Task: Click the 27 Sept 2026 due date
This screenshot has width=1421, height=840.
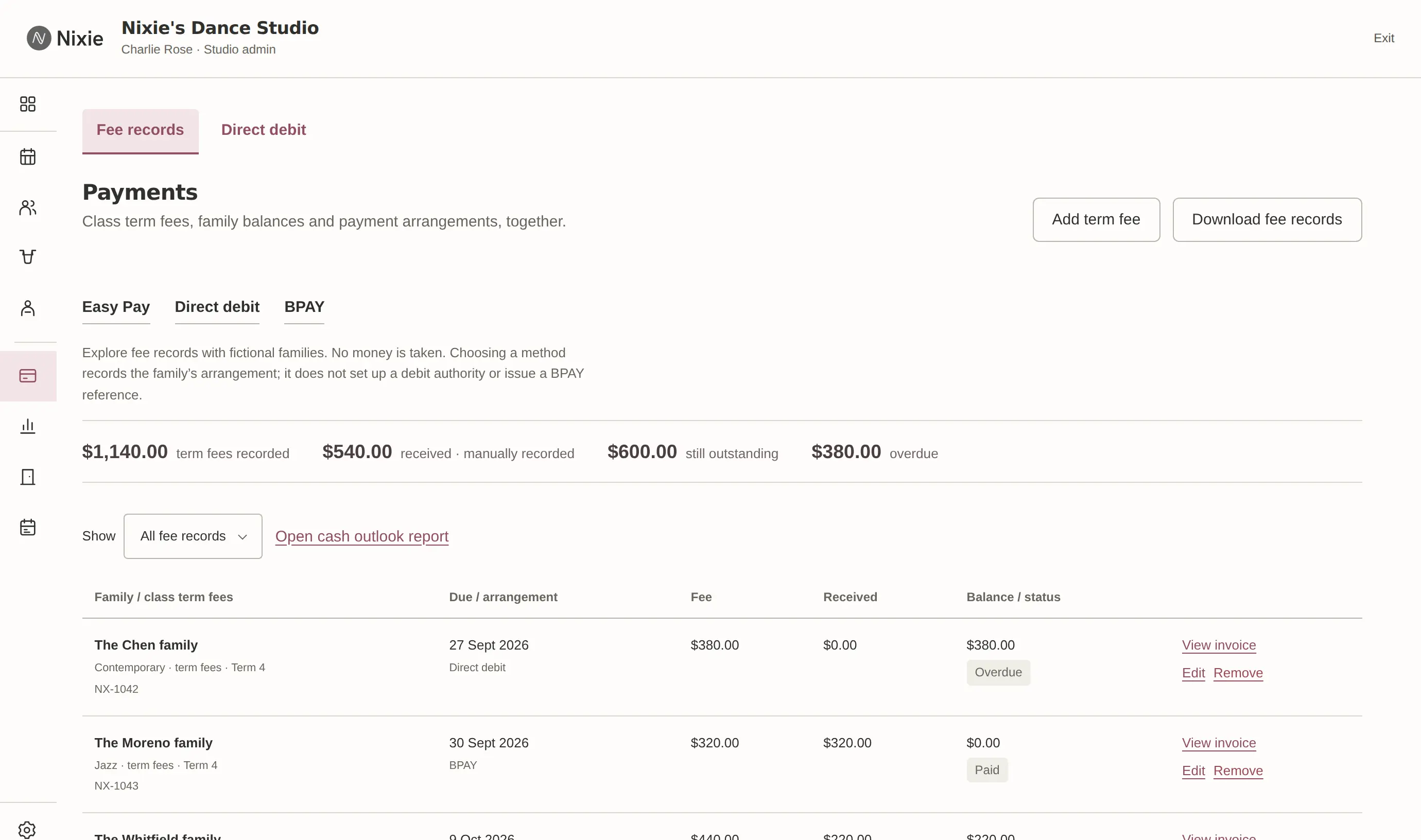Action: 489,645
